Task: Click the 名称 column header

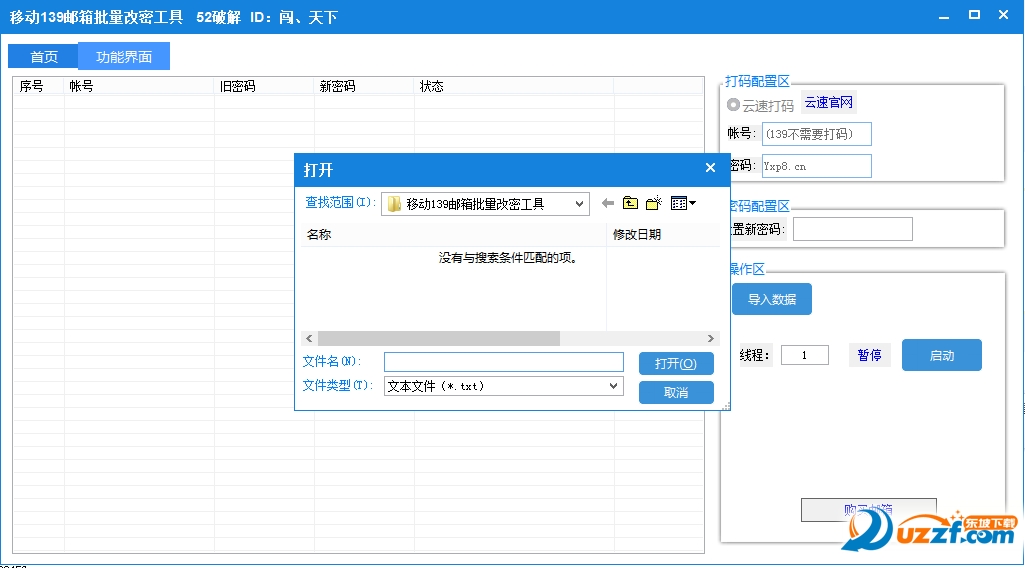Action: click(319, 235)
